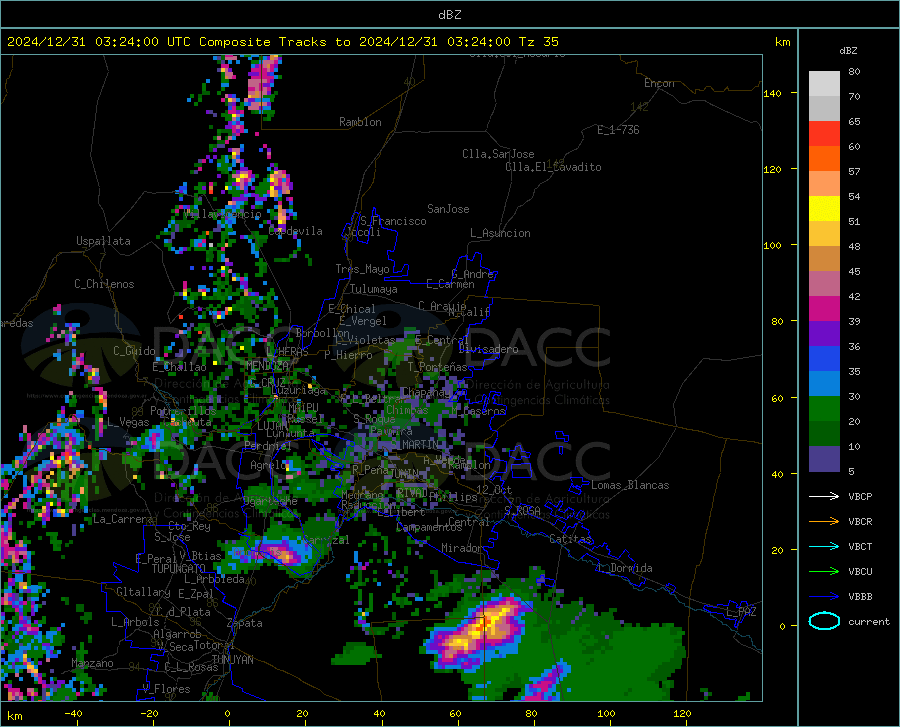900x727 pixels.
Task: Click the 'Encon' place label
Action: point(659,83)
